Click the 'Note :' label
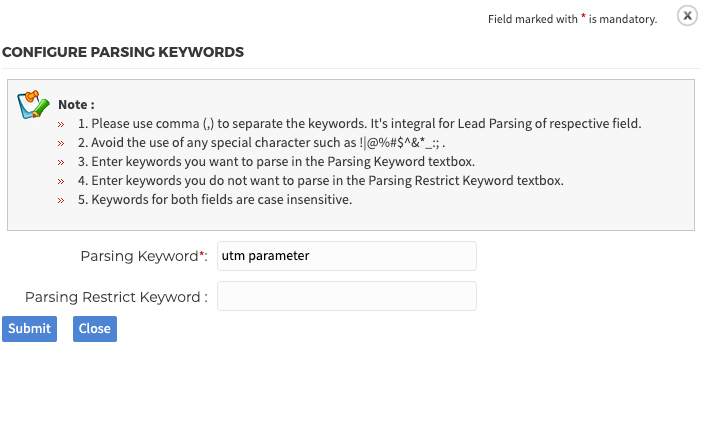This screenshot has width=705, height=432. point(76,104)
